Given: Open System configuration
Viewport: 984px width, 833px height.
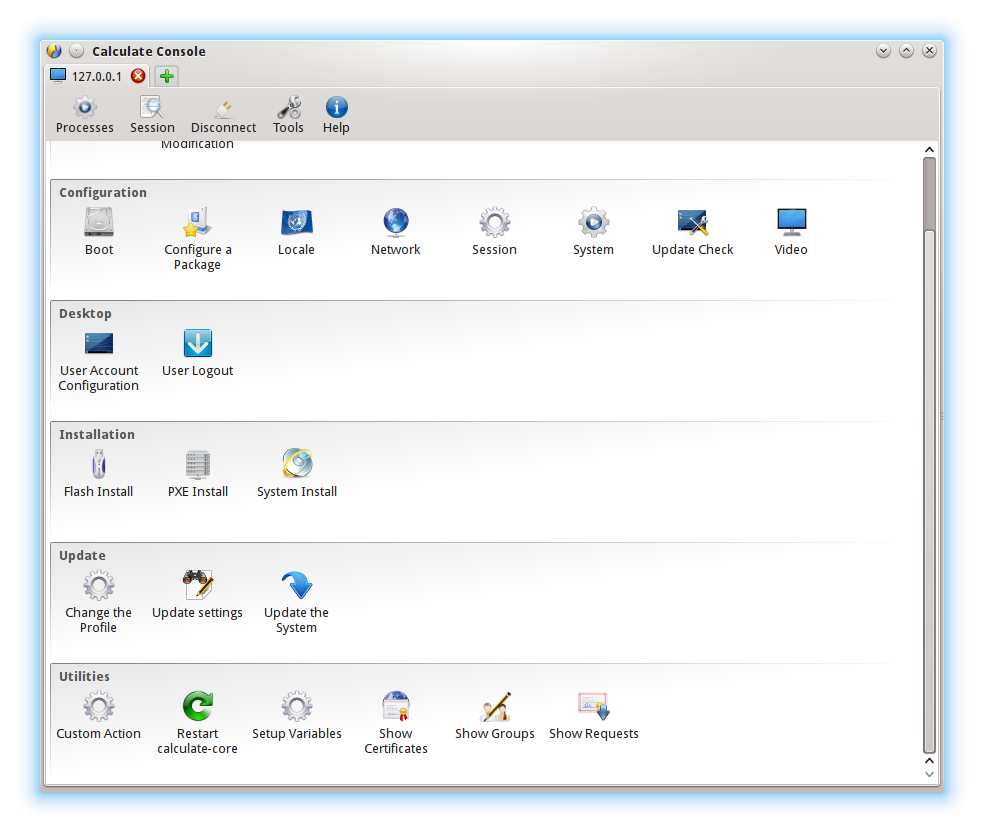Looking at the screenshot, I should (593, 232).
